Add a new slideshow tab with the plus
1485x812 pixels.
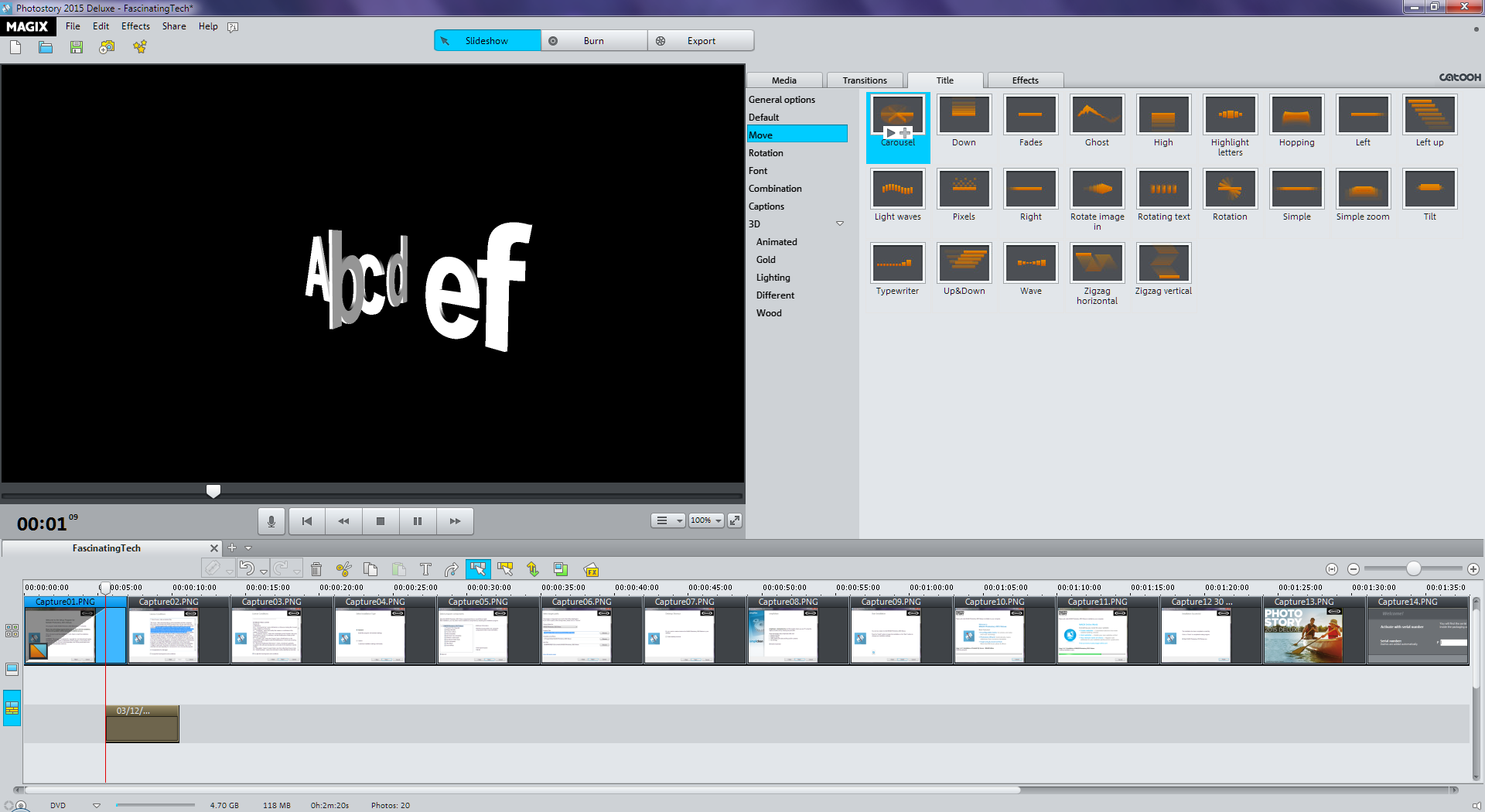[231, 548]
